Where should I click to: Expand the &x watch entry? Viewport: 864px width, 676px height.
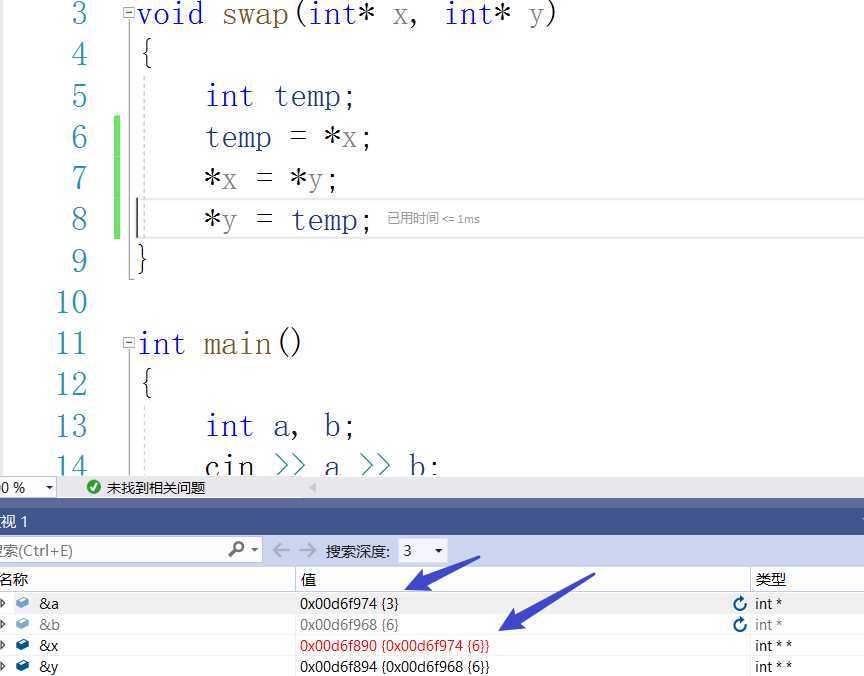(3, 645)
